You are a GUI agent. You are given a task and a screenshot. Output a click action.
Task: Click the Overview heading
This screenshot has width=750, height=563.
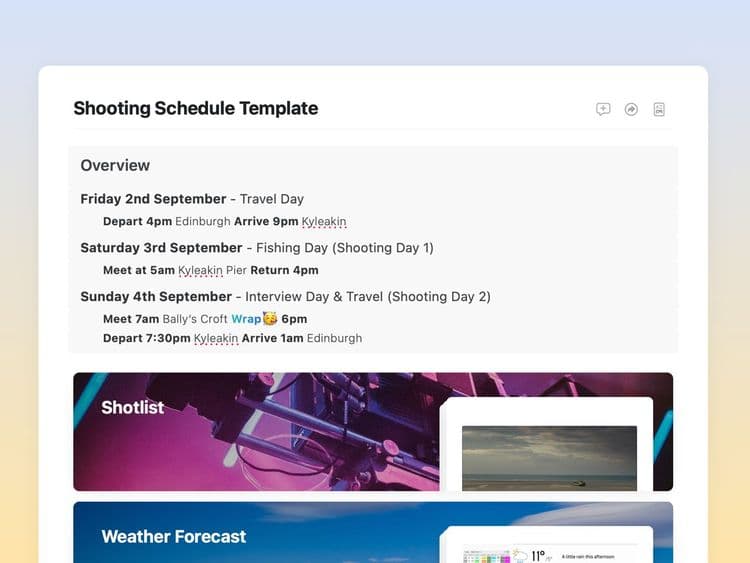click(115, 166)
